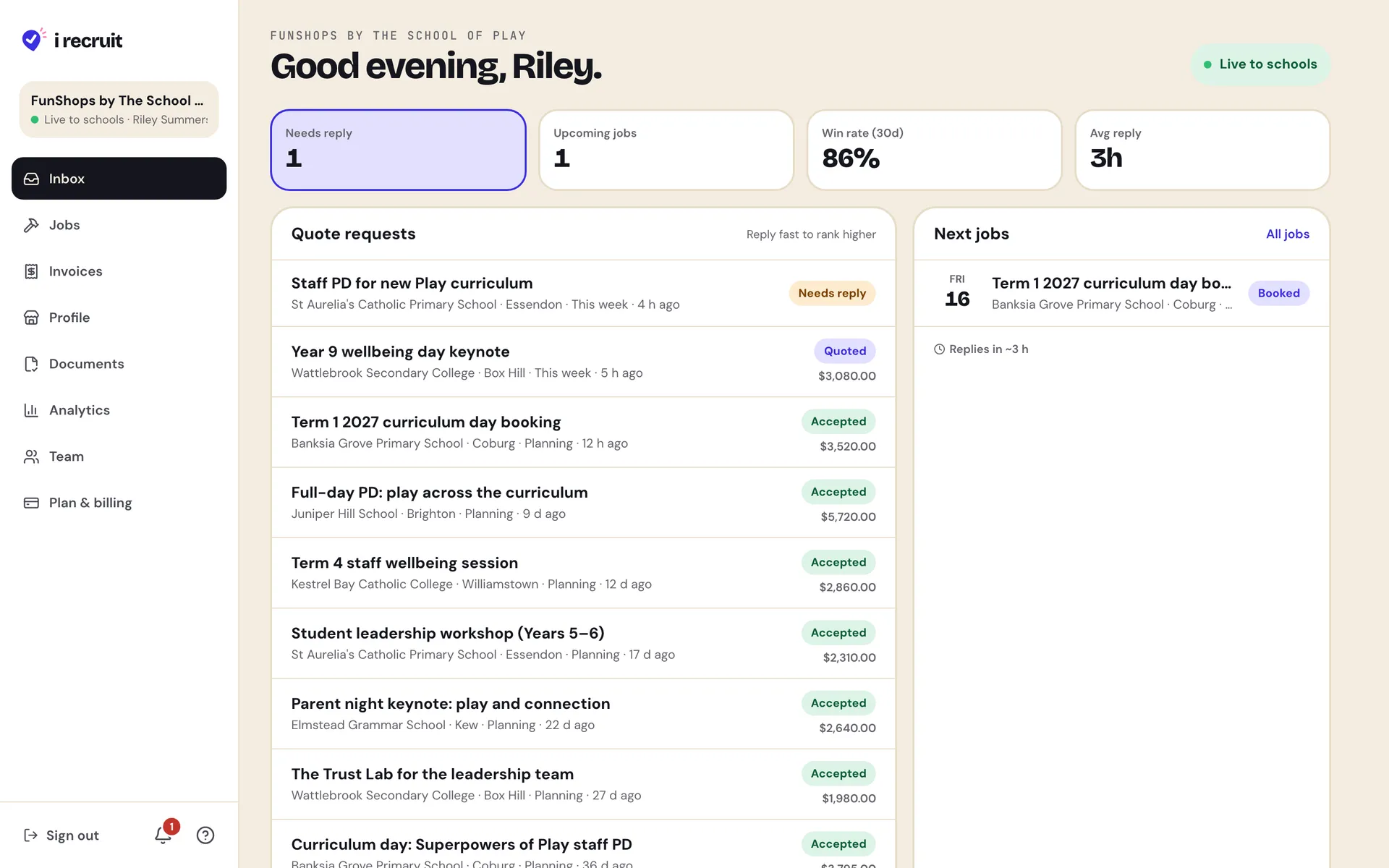The width and height of the screenshot is (1389, 868).
Task: Open the FunShops by The School account switcher
Action: [119, 109]
